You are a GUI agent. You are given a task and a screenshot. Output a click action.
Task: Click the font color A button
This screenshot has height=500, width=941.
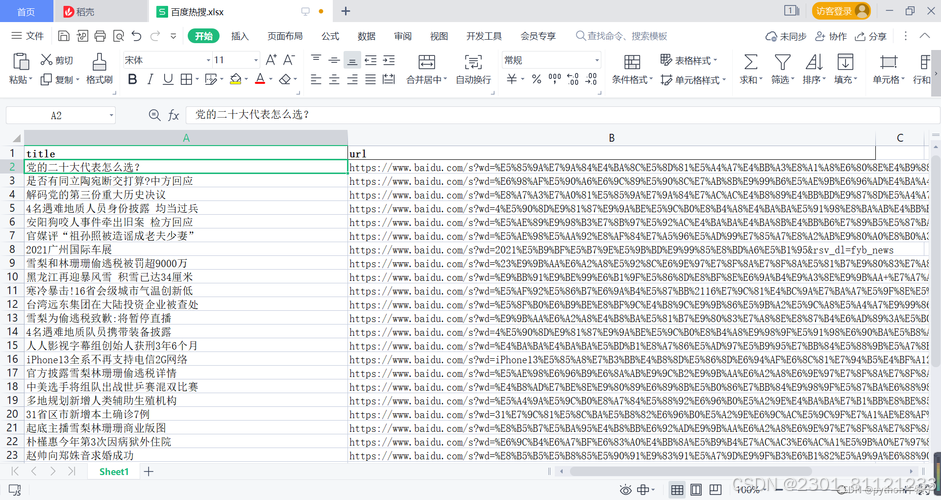[x=260, y=79]
